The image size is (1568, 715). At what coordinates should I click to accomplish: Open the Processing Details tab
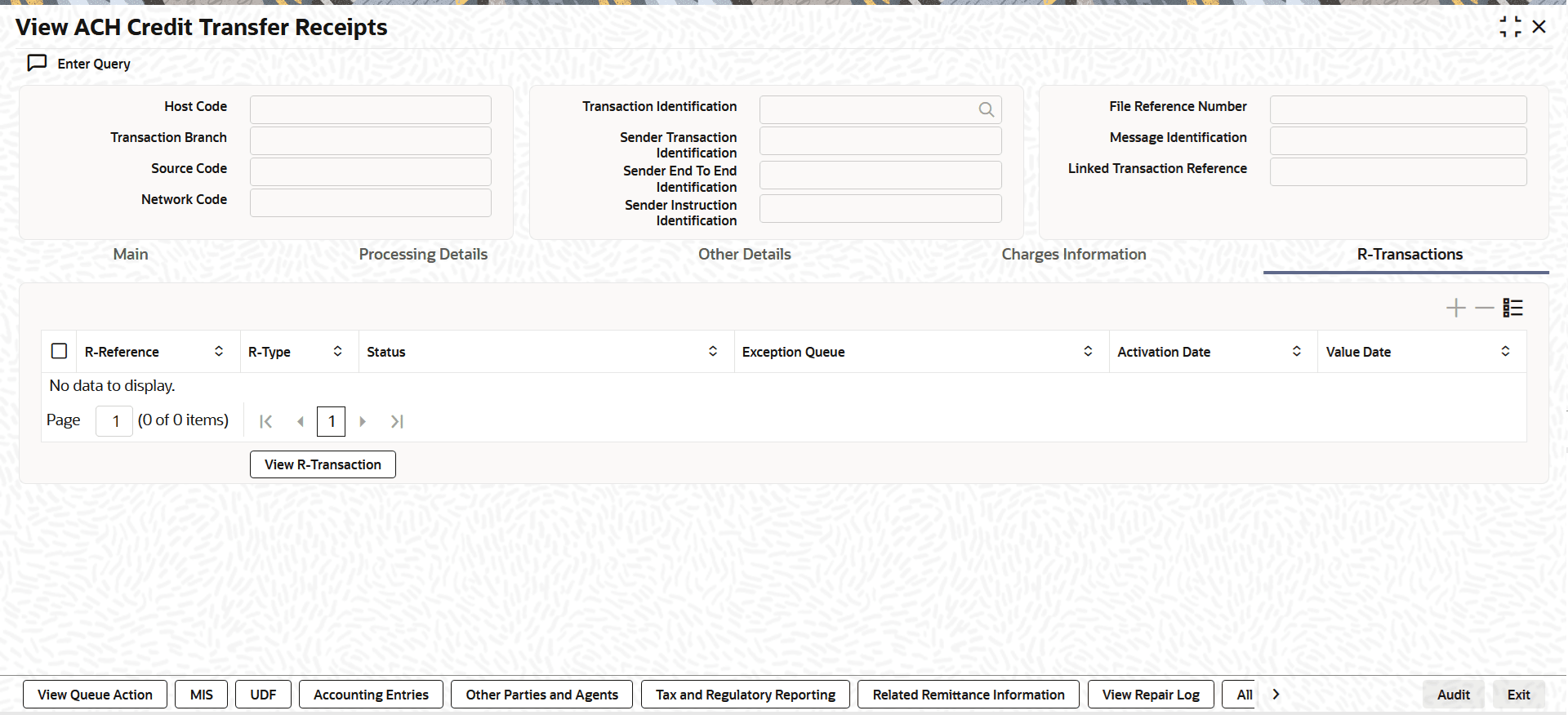pos(423,255)
